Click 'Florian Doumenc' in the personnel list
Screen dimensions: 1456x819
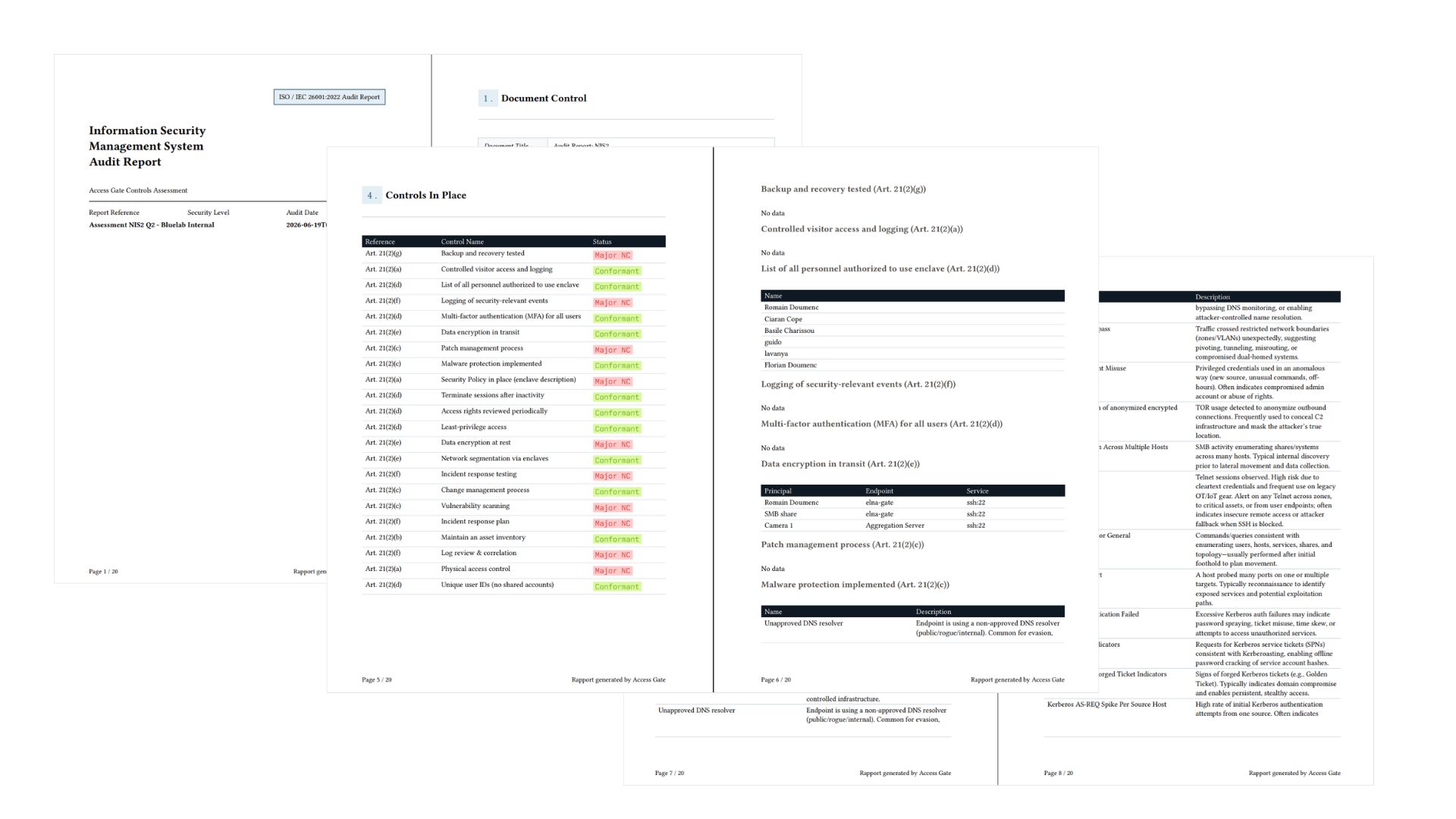point(791,366)
